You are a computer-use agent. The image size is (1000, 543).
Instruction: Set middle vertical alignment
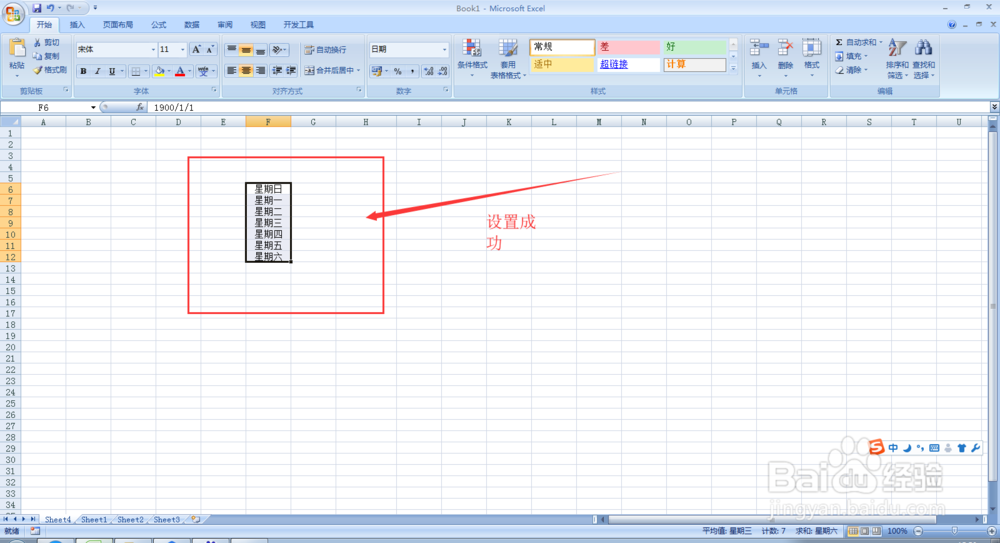(x=246, y=49)
